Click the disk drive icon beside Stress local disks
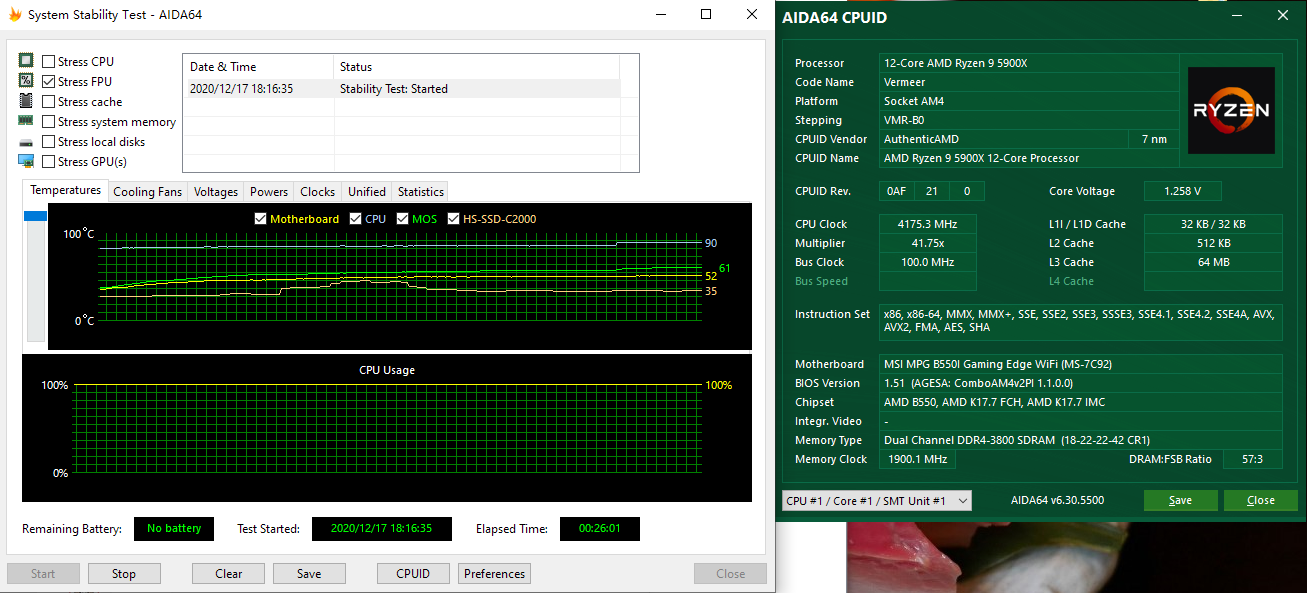 (26, 142)
